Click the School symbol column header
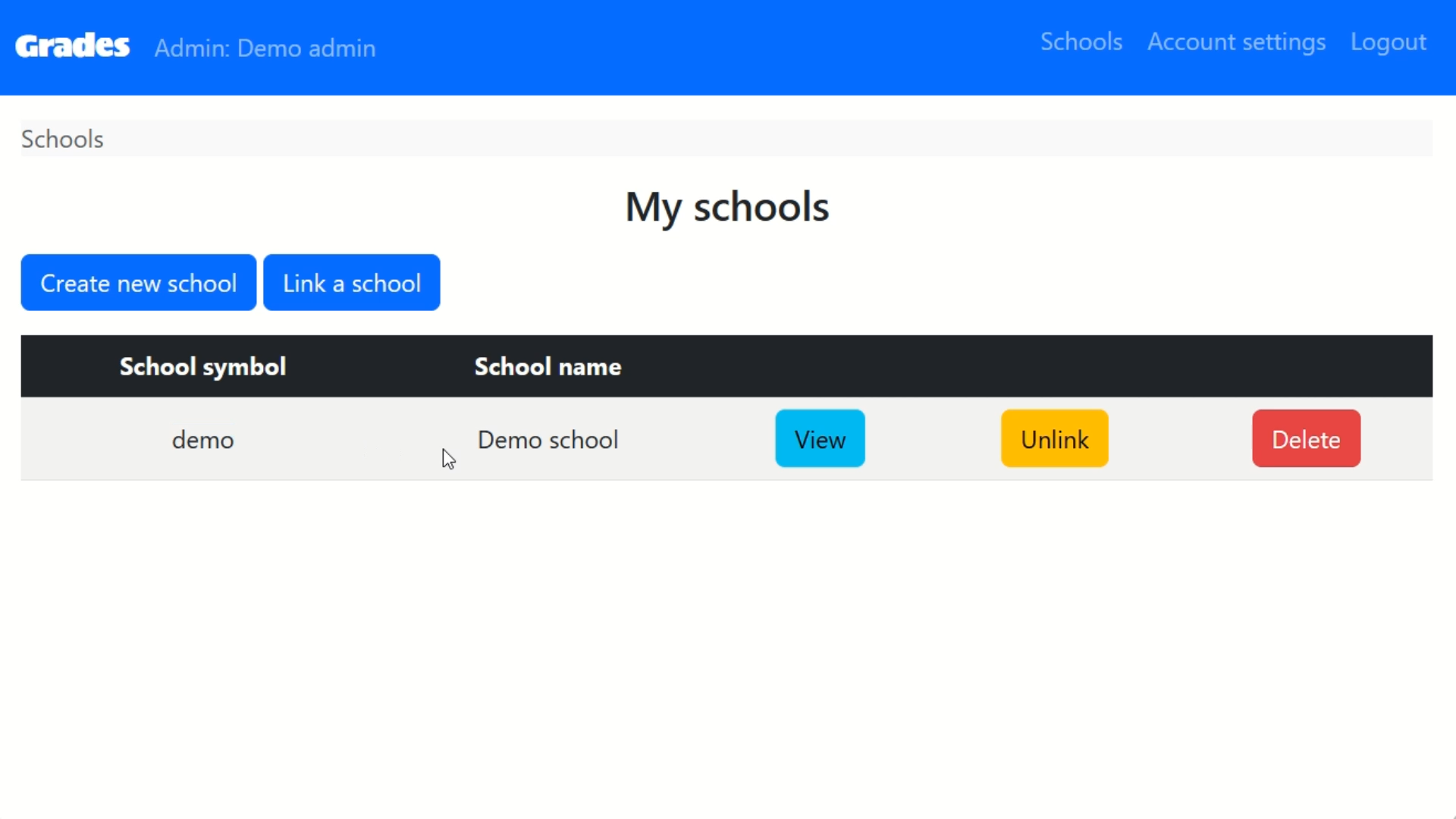 202,367
